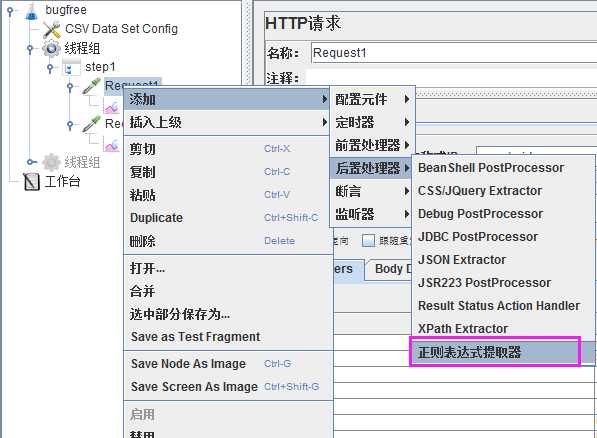Open the 后置处理器 submenu
Screen dimensions: 597x438
point(372,168)
